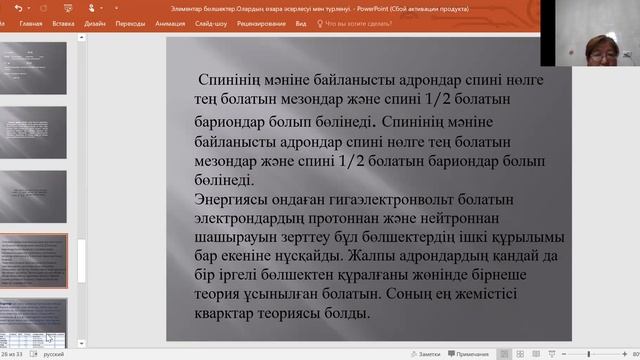Open Customize Quick Access Toolbar dropdown
The width and height of the screenshot is (640, 360).
point(116,8)
